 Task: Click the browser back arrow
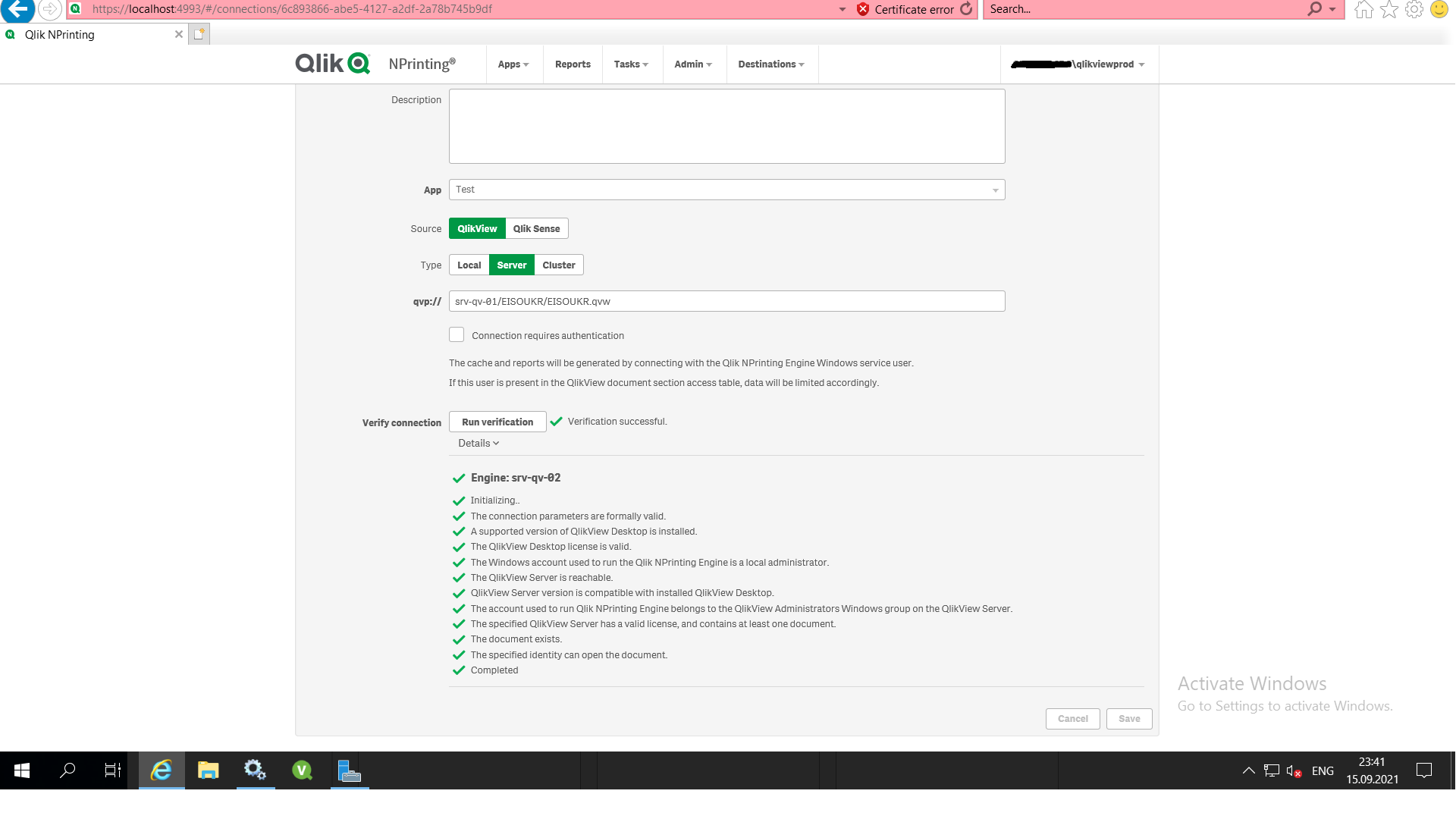pyautogui.click(x=17, y=10)
